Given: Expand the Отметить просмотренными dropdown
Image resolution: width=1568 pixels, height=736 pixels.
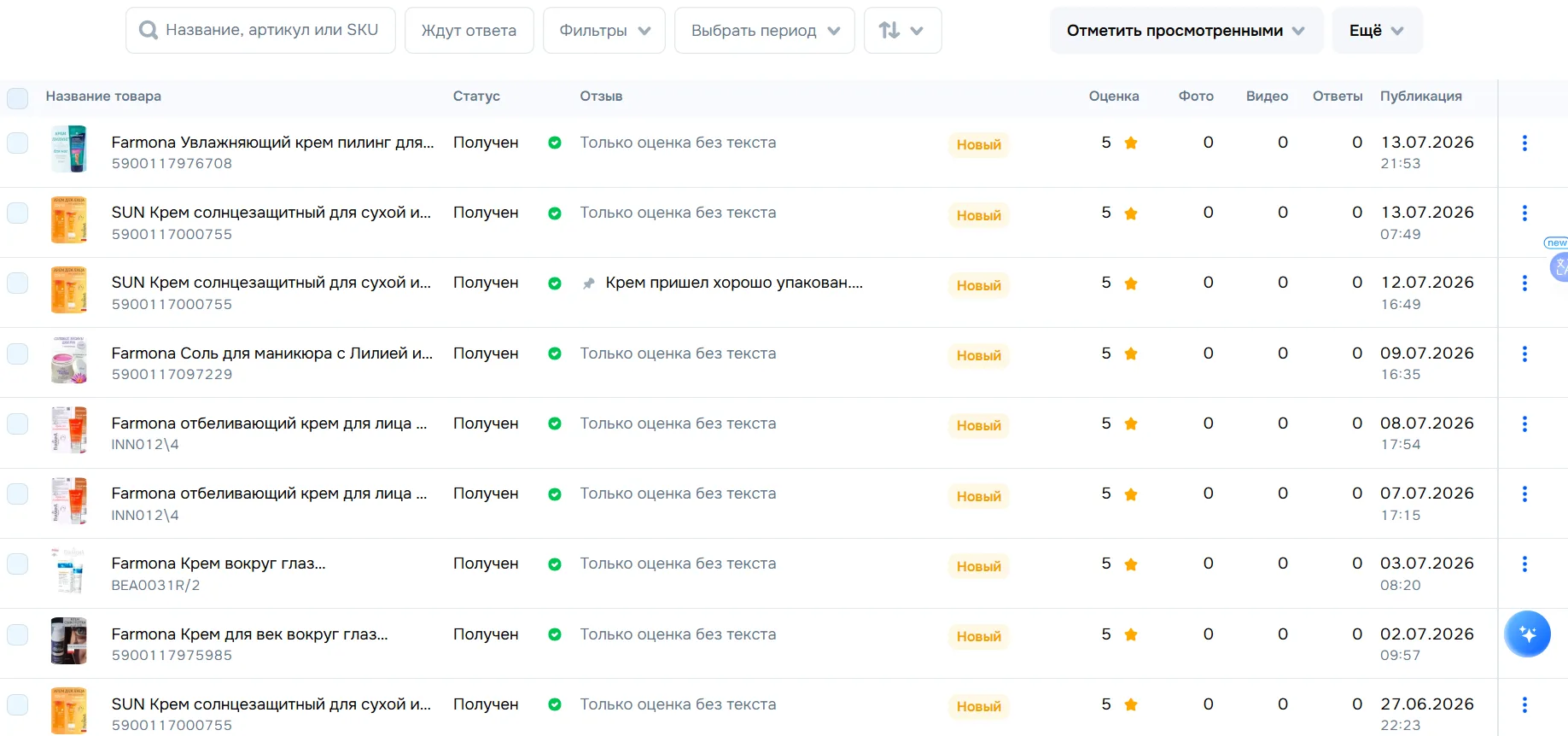Looking at the screenshot, I should coord(1186,31).
